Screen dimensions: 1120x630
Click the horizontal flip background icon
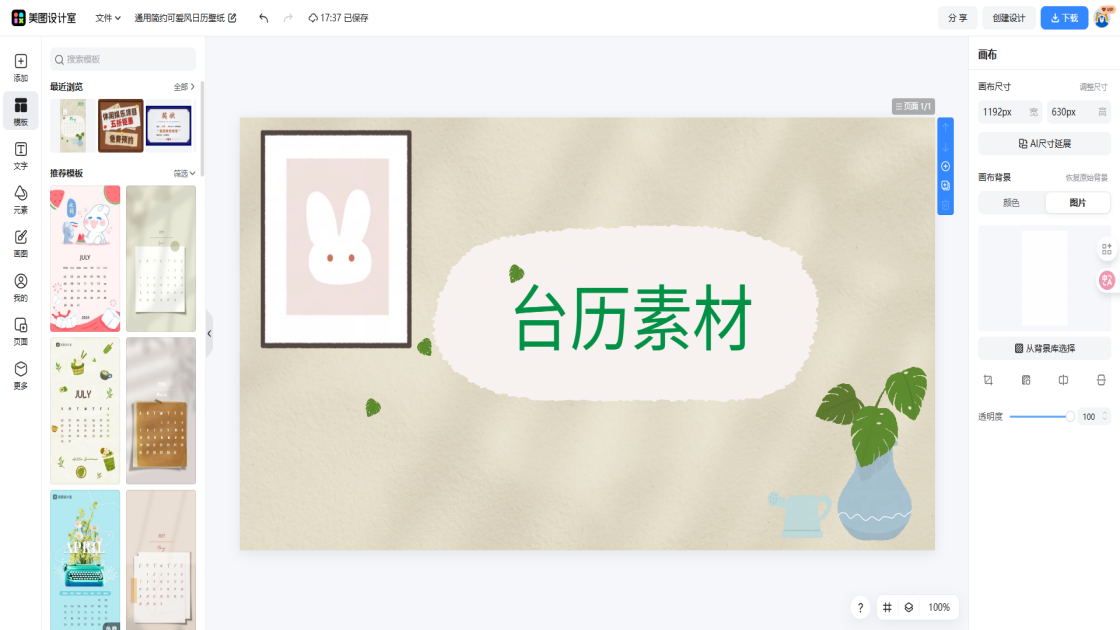pos(1063,380)
